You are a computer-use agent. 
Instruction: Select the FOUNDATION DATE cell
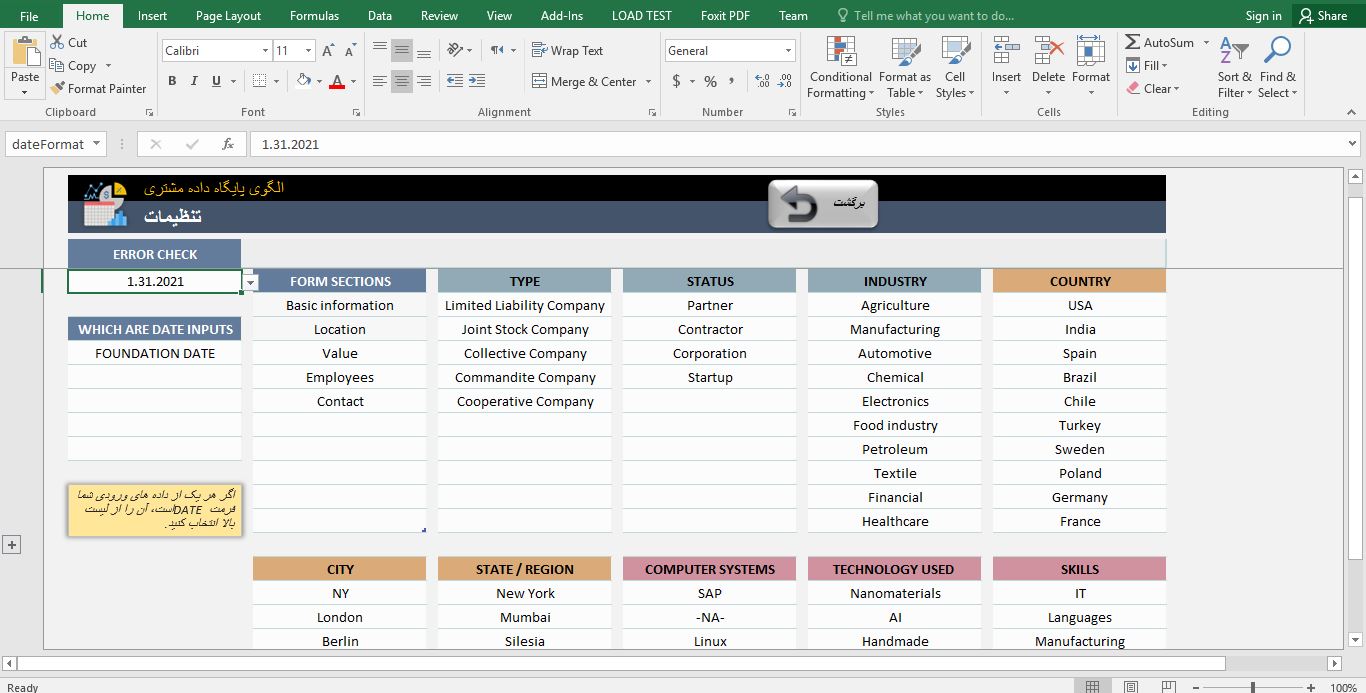click(155, 353)
